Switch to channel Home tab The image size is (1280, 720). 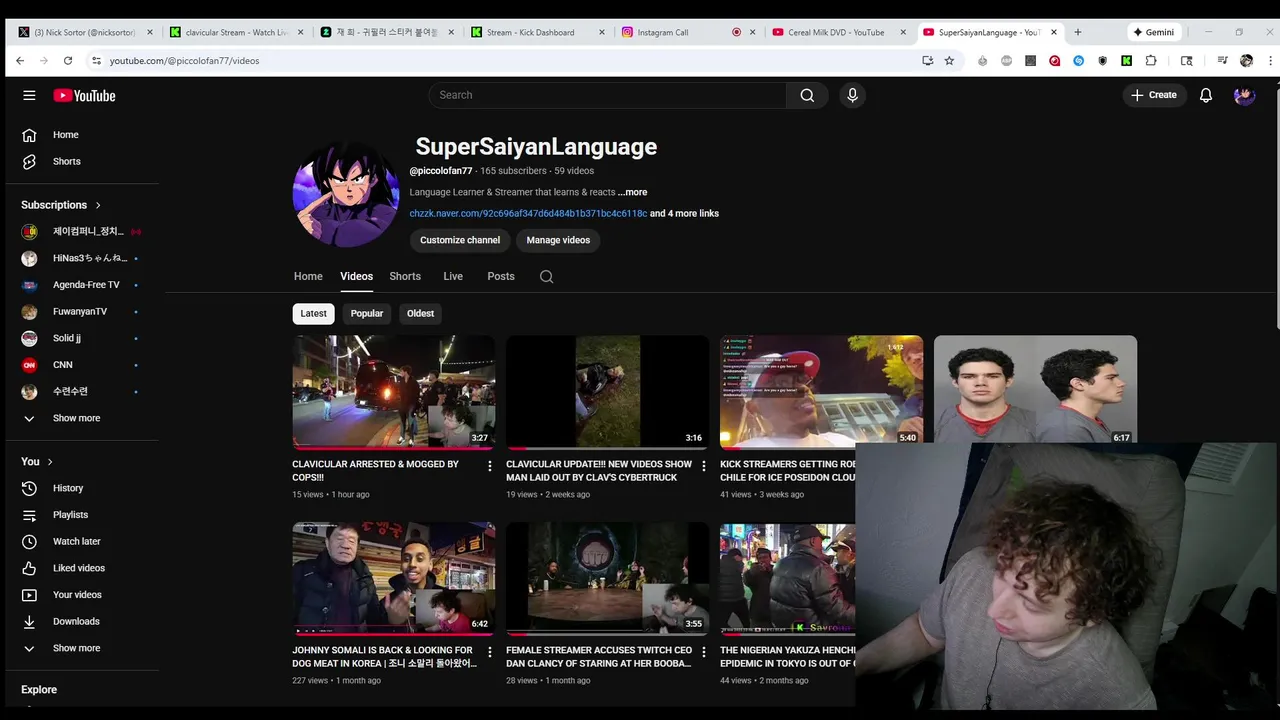pyautogui.click(x=308, y=277)
